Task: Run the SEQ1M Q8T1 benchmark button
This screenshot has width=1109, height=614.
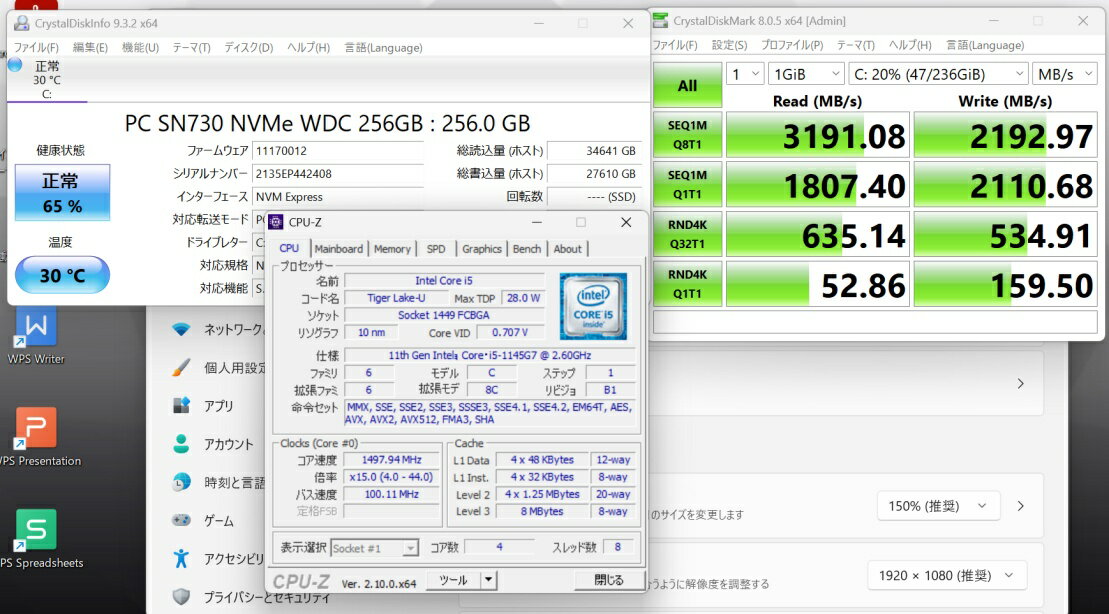Action: (x=687, y=136)
